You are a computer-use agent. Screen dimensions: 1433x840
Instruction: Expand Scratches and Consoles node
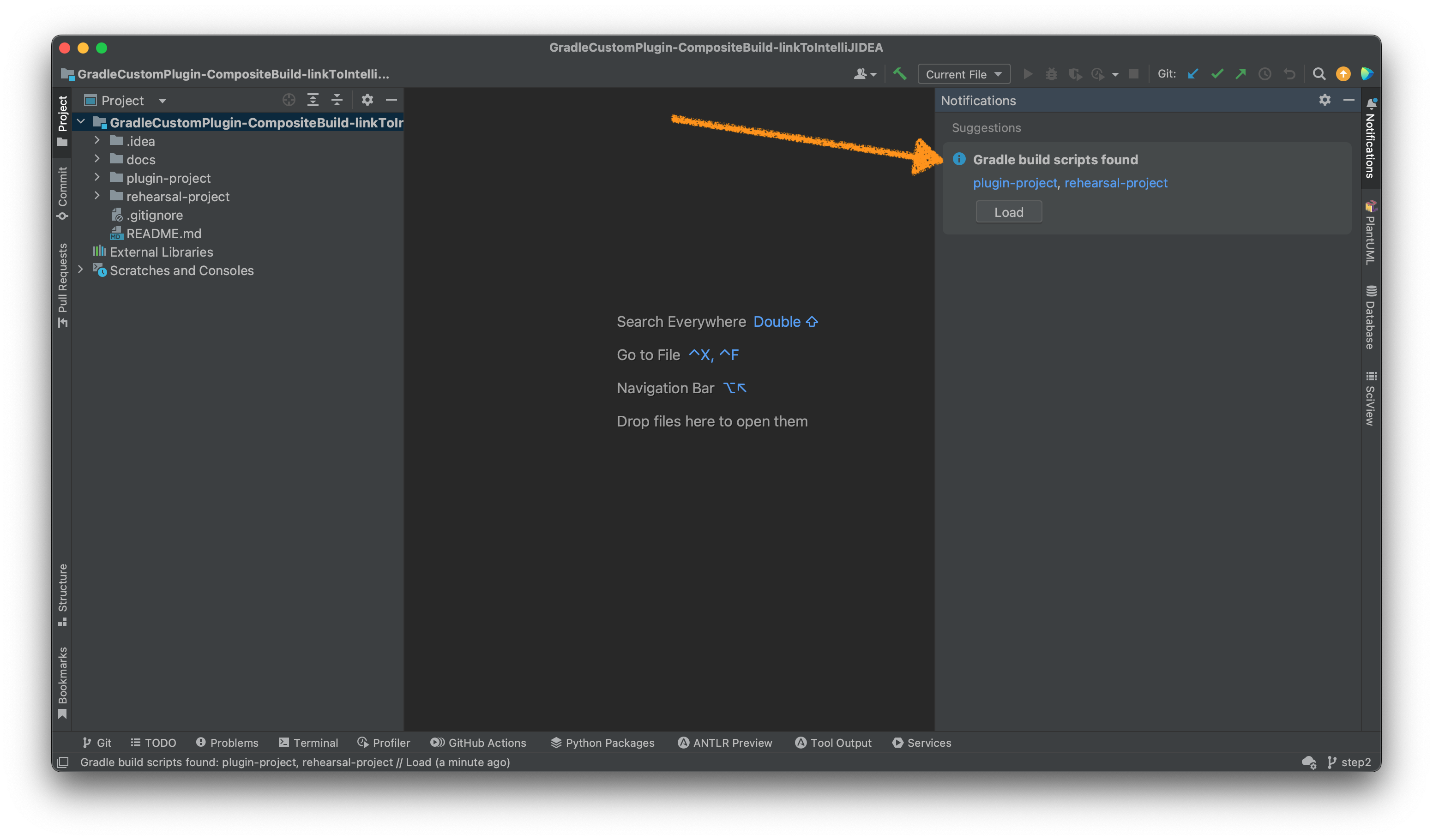[81, 270]
